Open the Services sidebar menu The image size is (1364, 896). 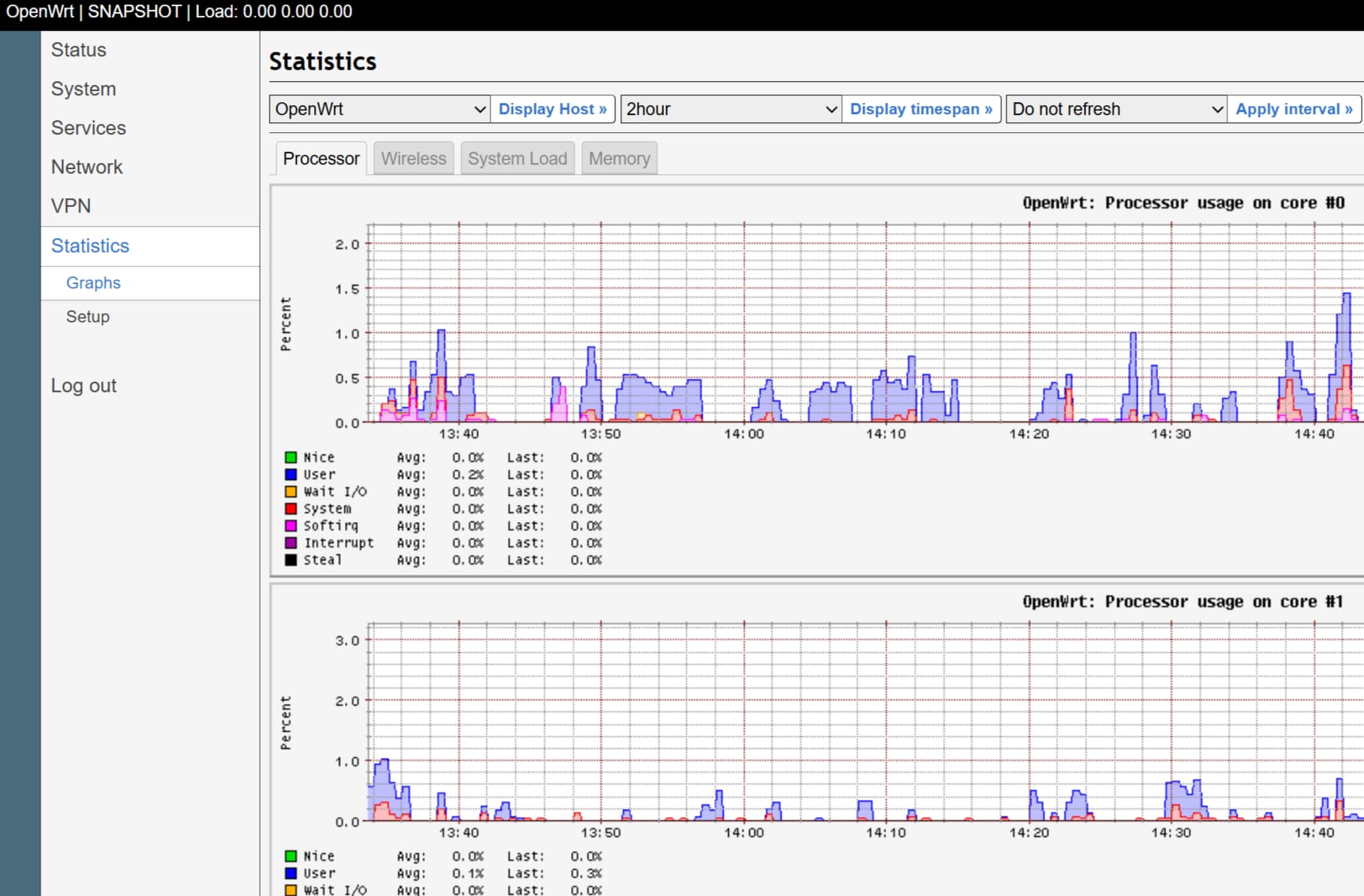click(x=89, y=128)
